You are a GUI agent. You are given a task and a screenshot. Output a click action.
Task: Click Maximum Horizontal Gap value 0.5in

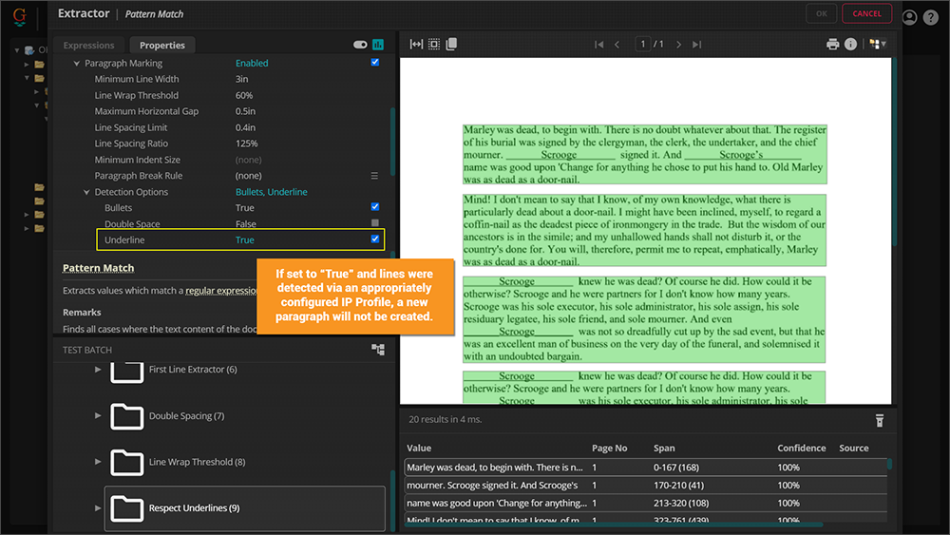245,111
